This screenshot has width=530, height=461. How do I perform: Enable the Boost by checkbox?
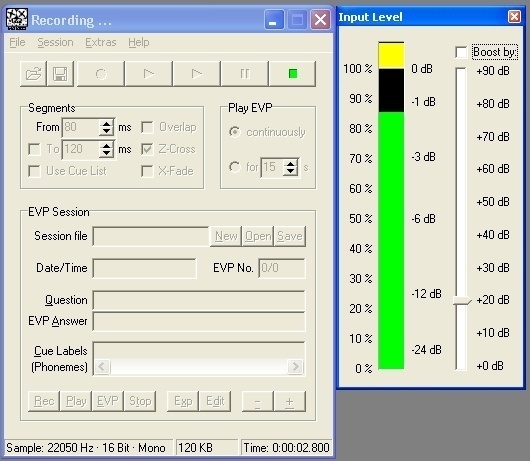tap(461, 52)
